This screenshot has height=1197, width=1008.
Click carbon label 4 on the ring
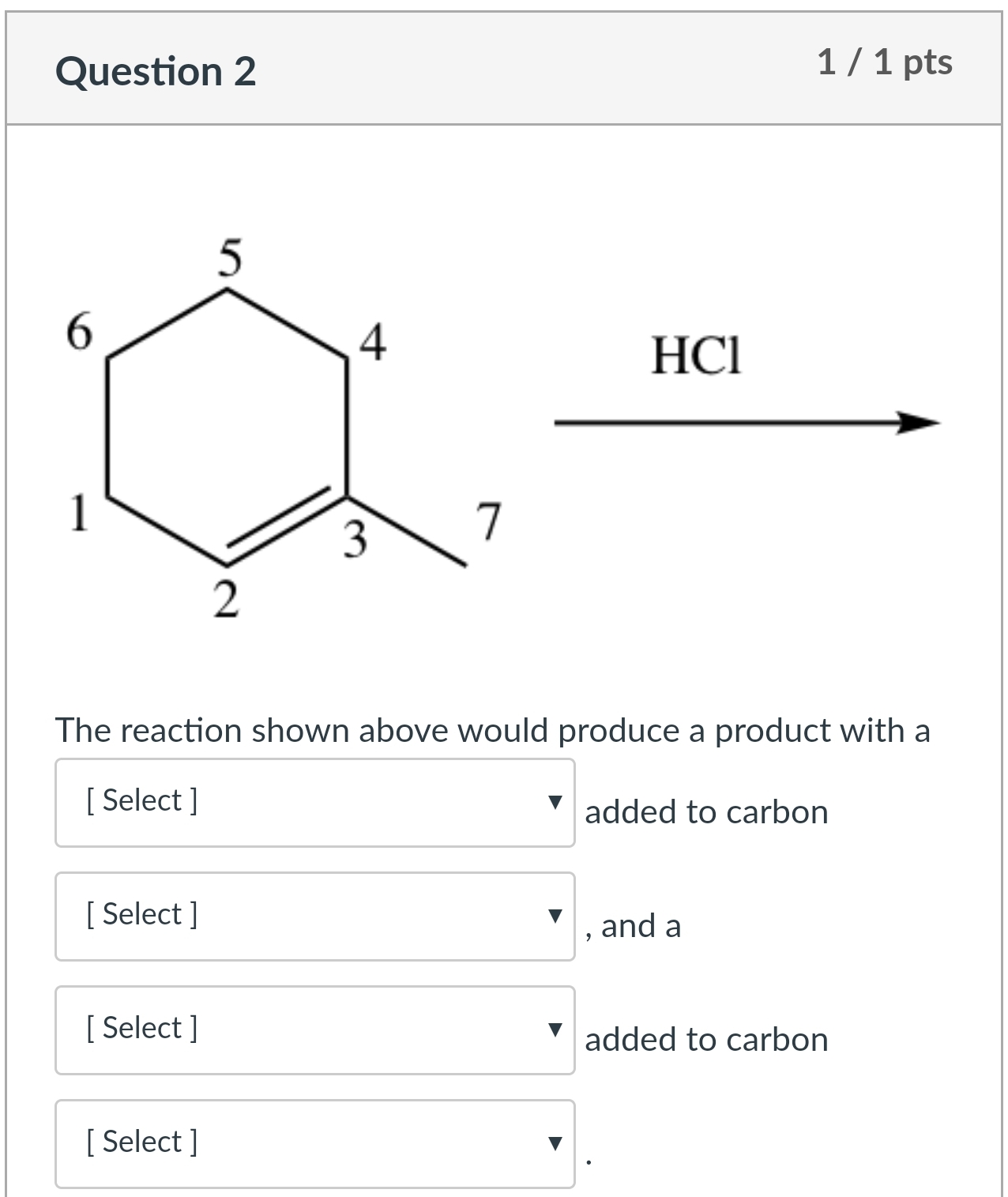point(372,343)
